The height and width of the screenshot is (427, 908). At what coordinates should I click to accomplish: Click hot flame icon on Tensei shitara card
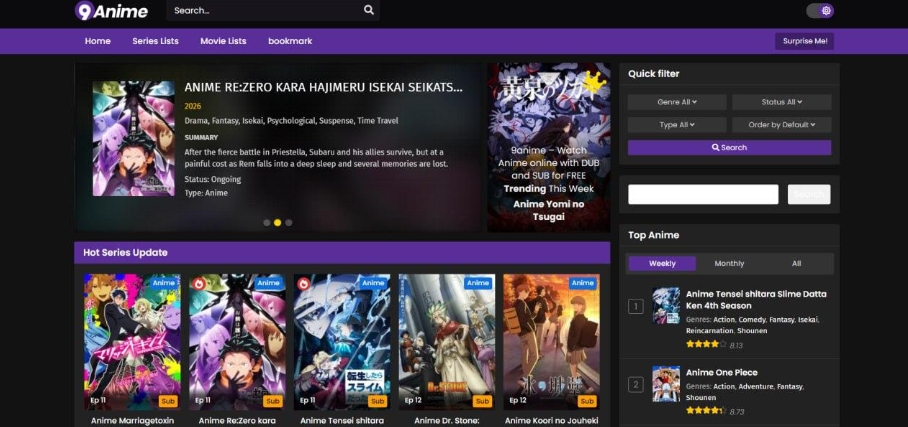(x=303, y=283)
